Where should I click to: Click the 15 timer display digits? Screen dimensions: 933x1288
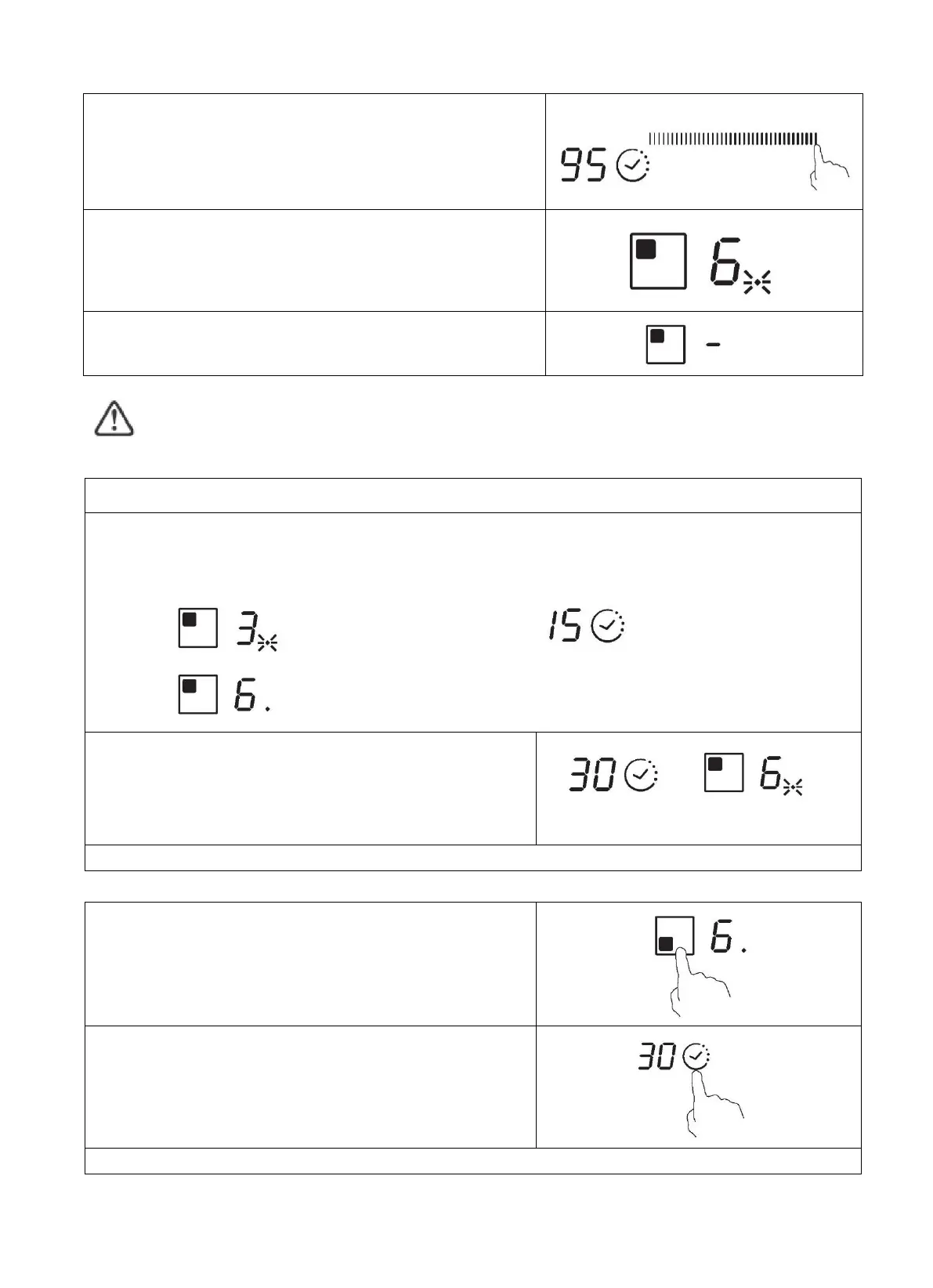[565, 627]
